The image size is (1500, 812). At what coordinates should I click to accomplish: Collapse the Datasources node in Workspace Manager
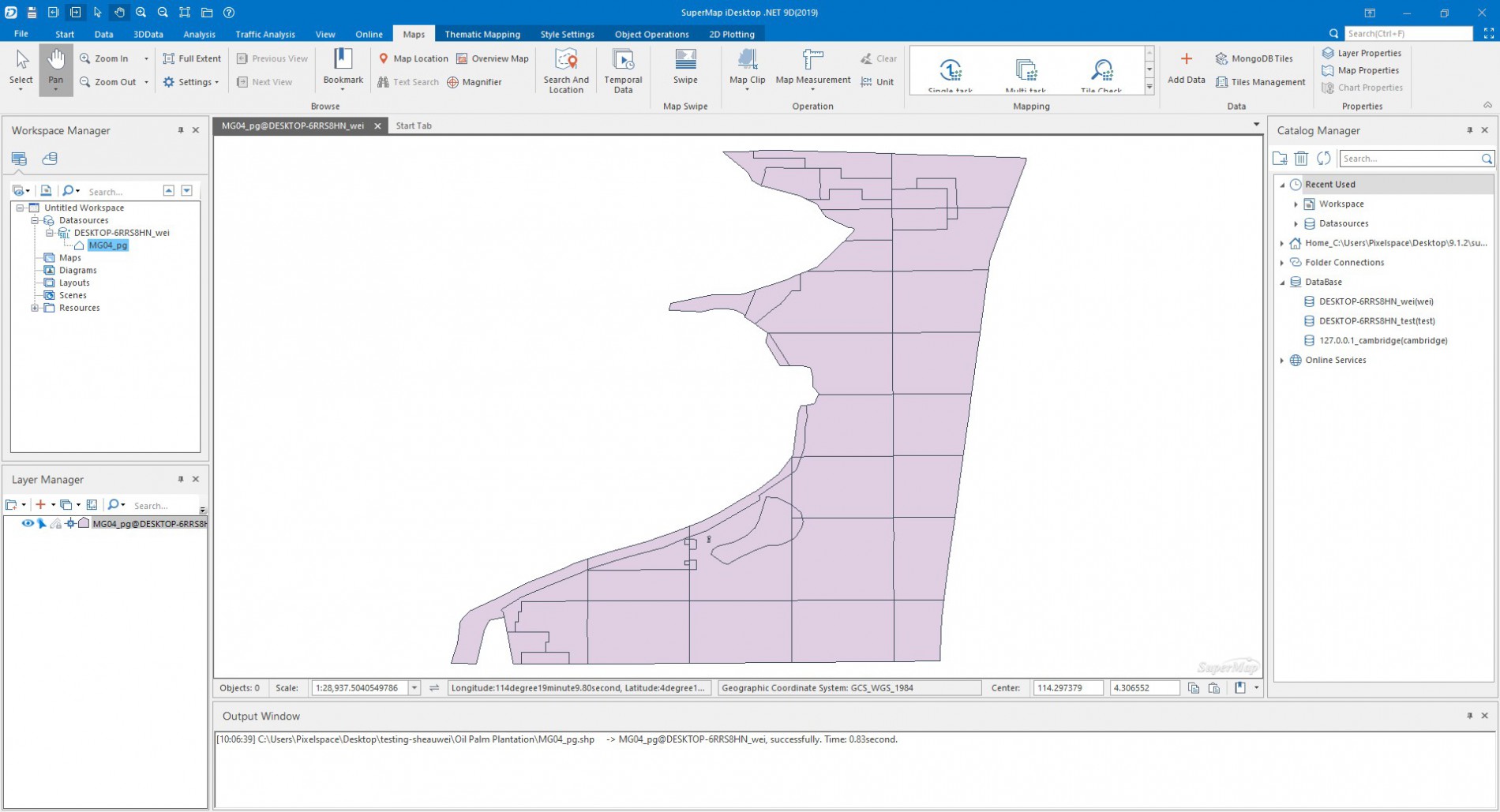(35, 220)
